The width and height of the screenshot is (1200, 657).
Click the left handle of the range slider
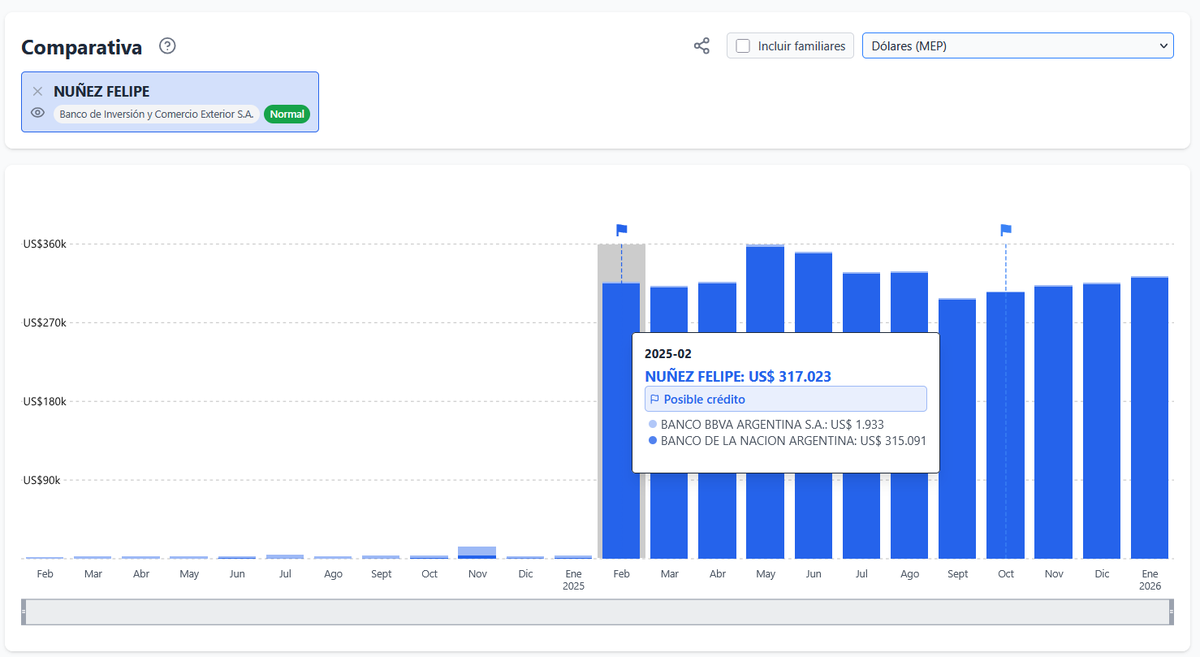[25, 612]
